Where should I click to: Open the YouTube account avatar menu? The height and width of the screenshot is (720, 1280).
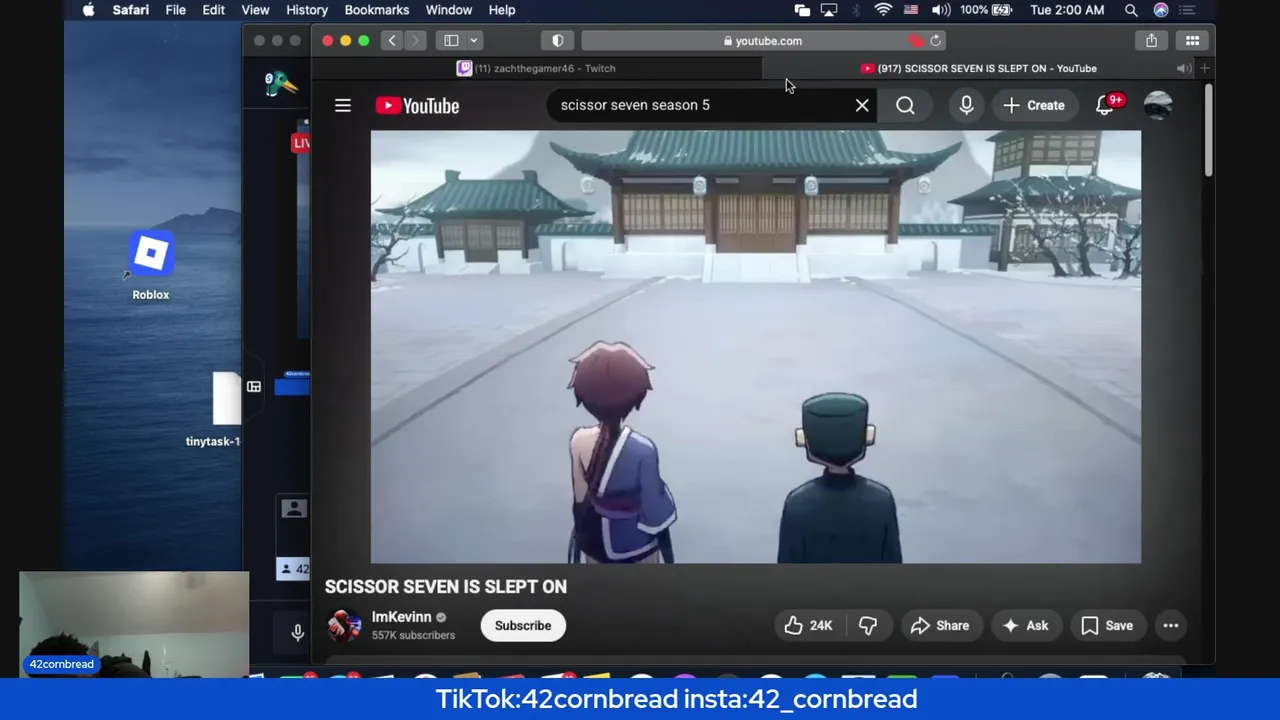[x=1158, y=105]
